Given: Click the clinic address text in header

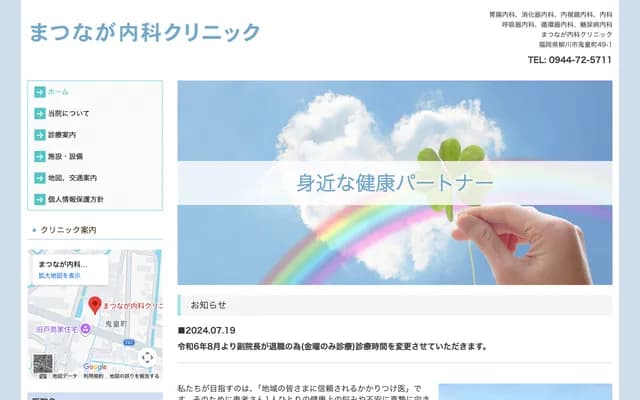Looking at the screenshot, I should point(575,44).
